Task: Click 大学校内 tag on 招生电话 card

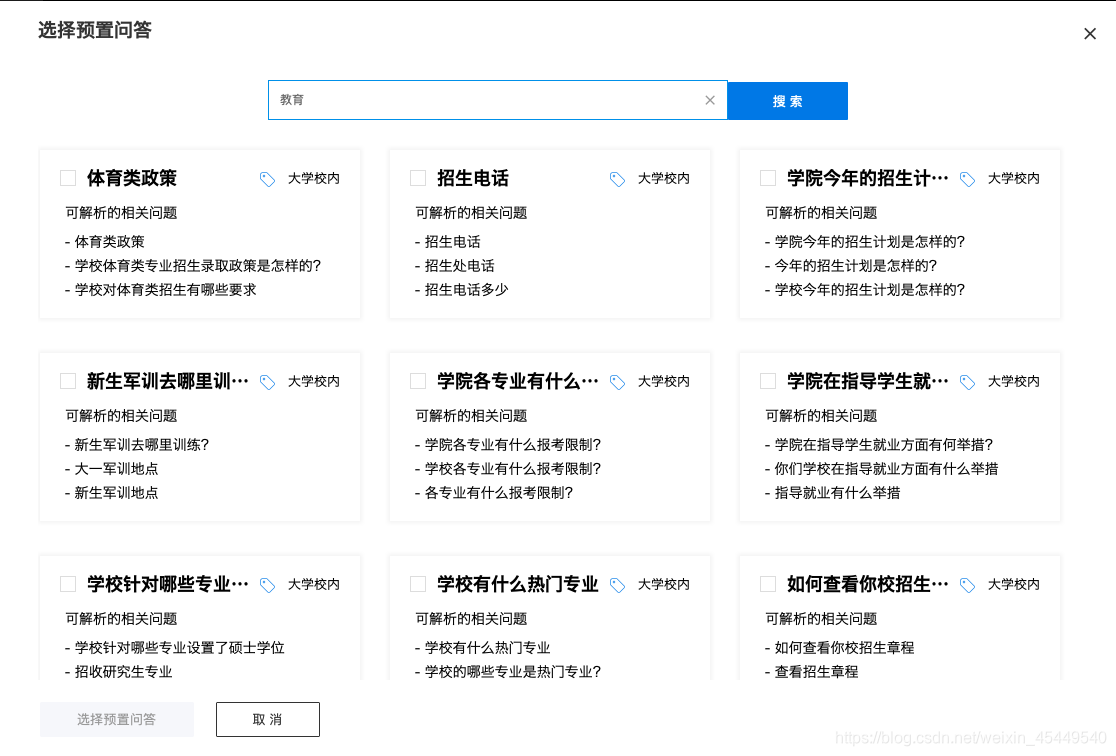Action: 663,179
